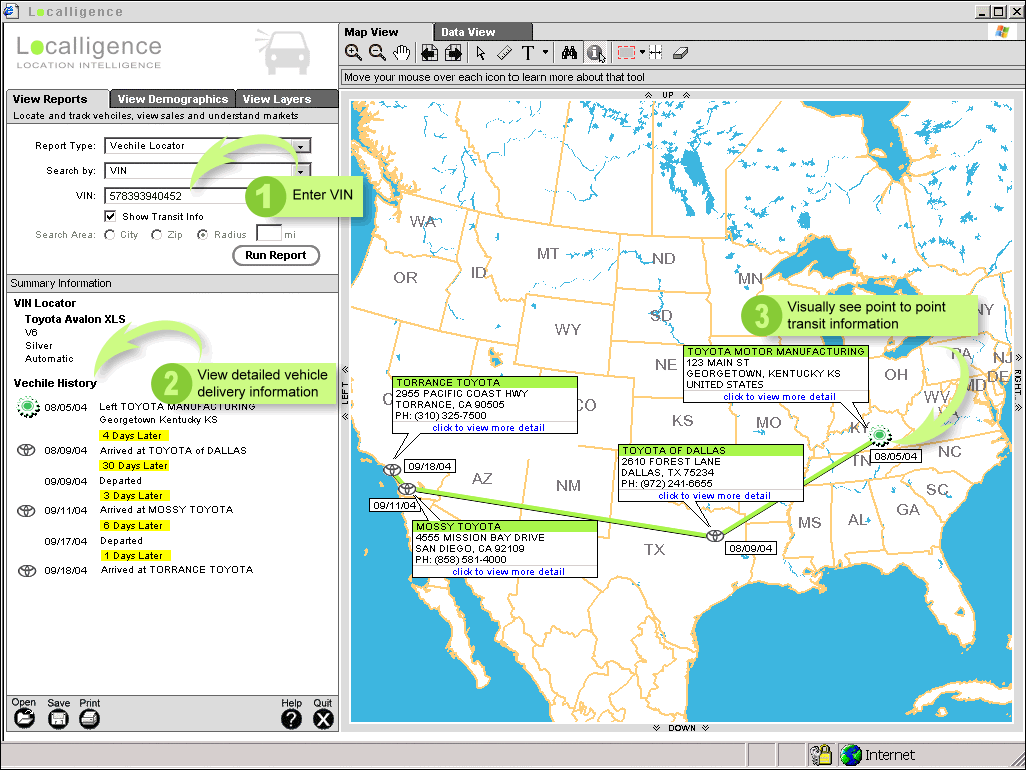The image size is (1026, 770).
Task: Click the Open folder icon
Action: click(x=24, y=718)
